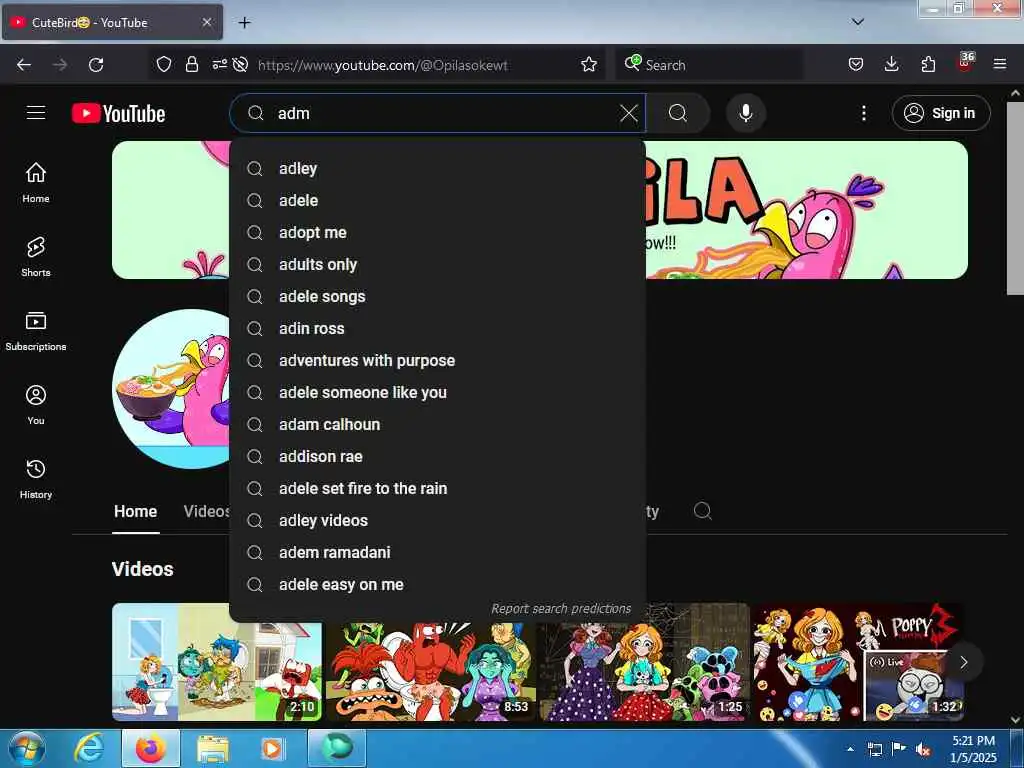Open Subscriptions in the left sidebar

pyautogui.click(x=36, y=331)
